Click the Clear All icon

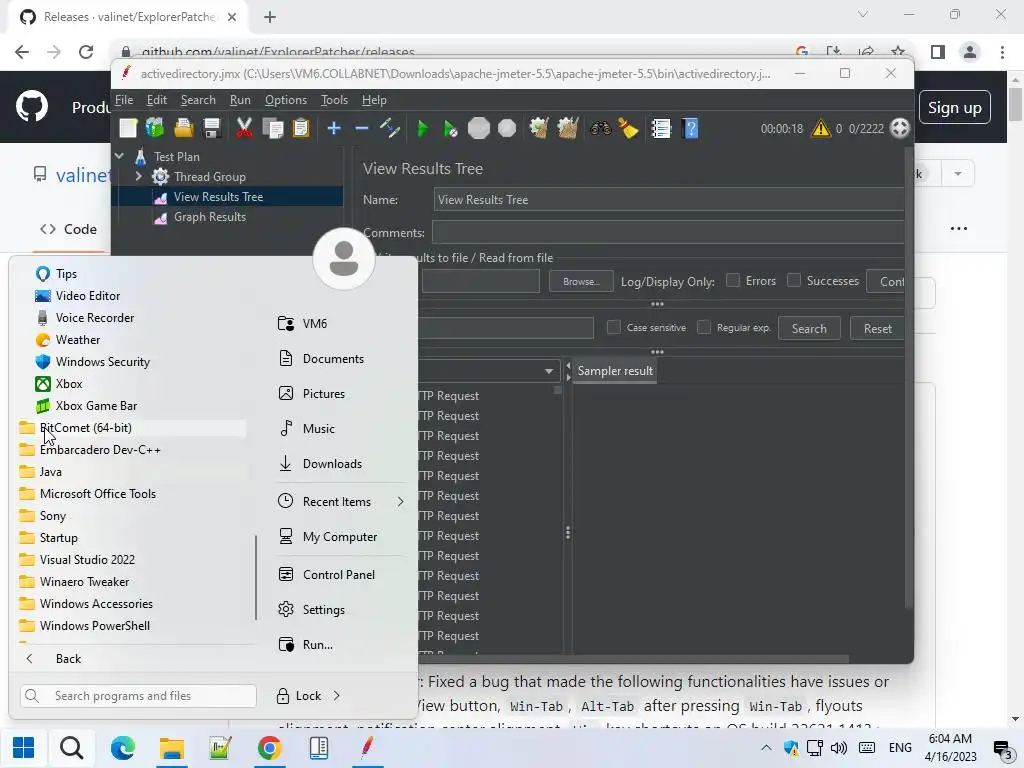coord(568,128)
